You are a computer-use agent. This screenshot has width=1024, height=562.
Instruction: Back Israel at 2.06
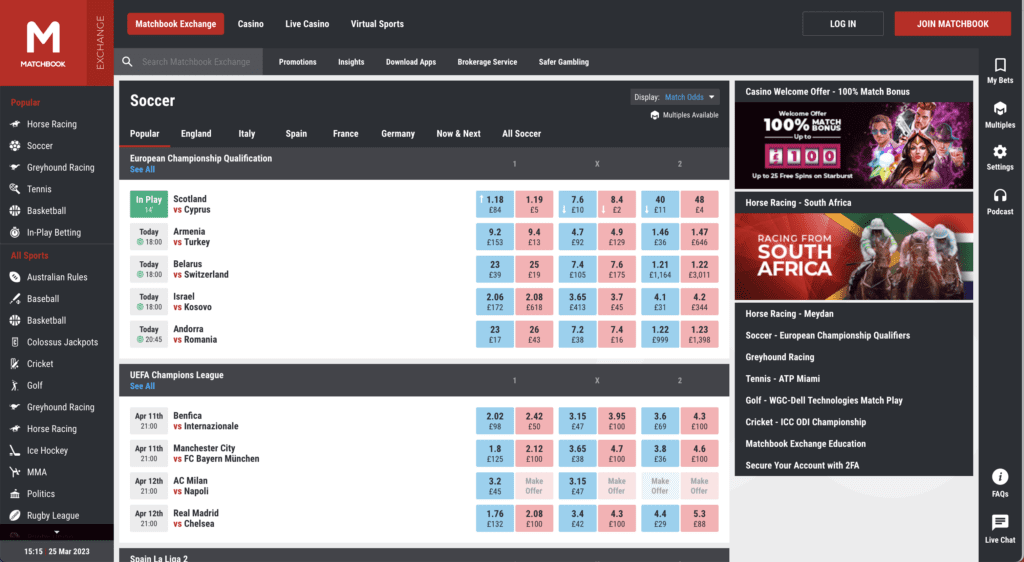click(x=495, y=302)
